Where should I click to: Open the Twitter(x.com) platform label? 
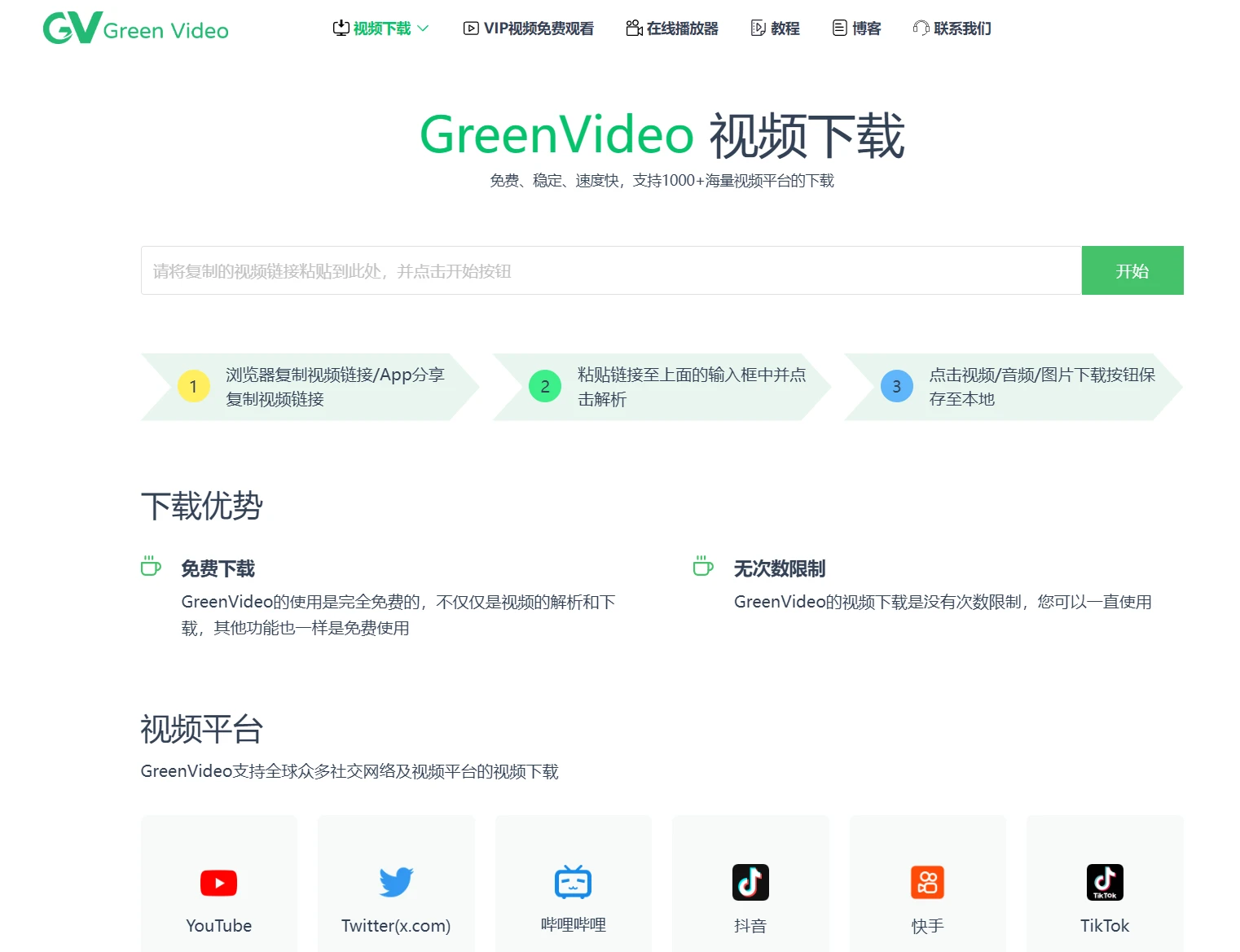point(396,926)
